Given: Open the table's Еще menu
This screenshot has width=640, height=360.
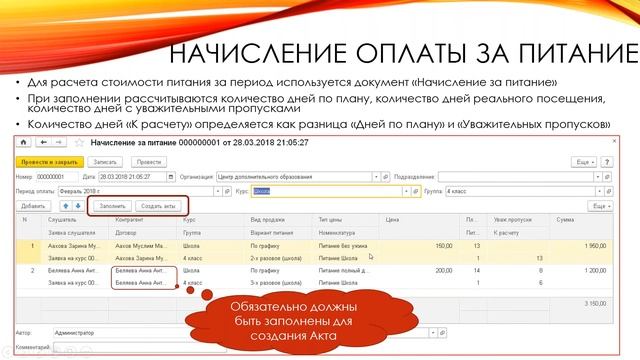Looking at the screenshot, I should click(x=600, y=206).
